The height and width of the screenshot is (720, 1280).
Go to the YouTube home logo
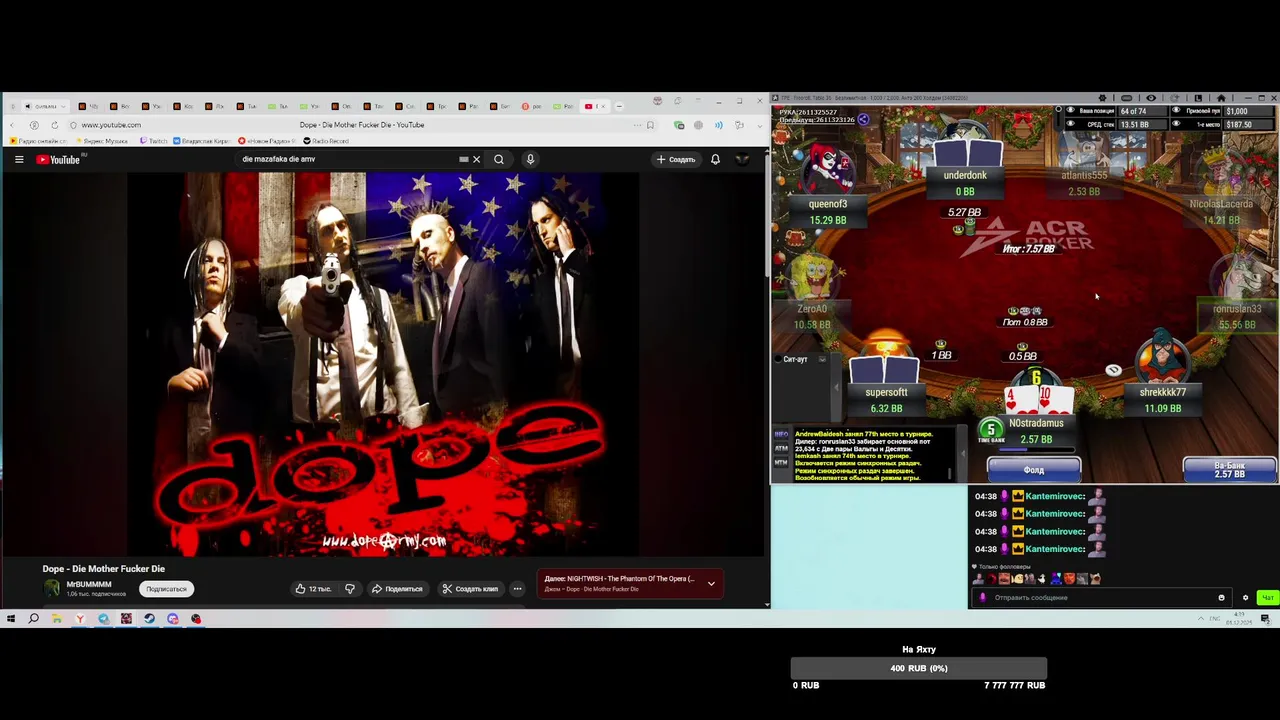(58, 159)
